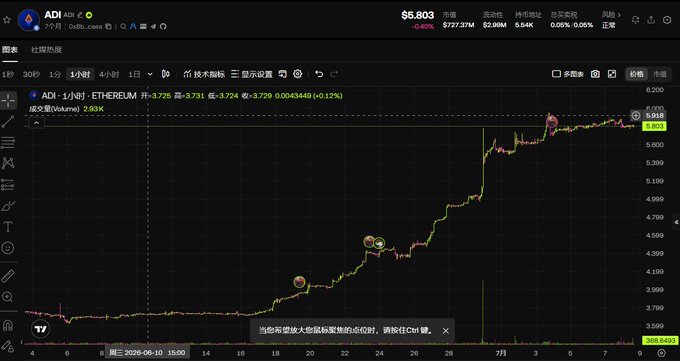Open the emoji sticker tool
The image size is (680, 361).
(8, 248)
